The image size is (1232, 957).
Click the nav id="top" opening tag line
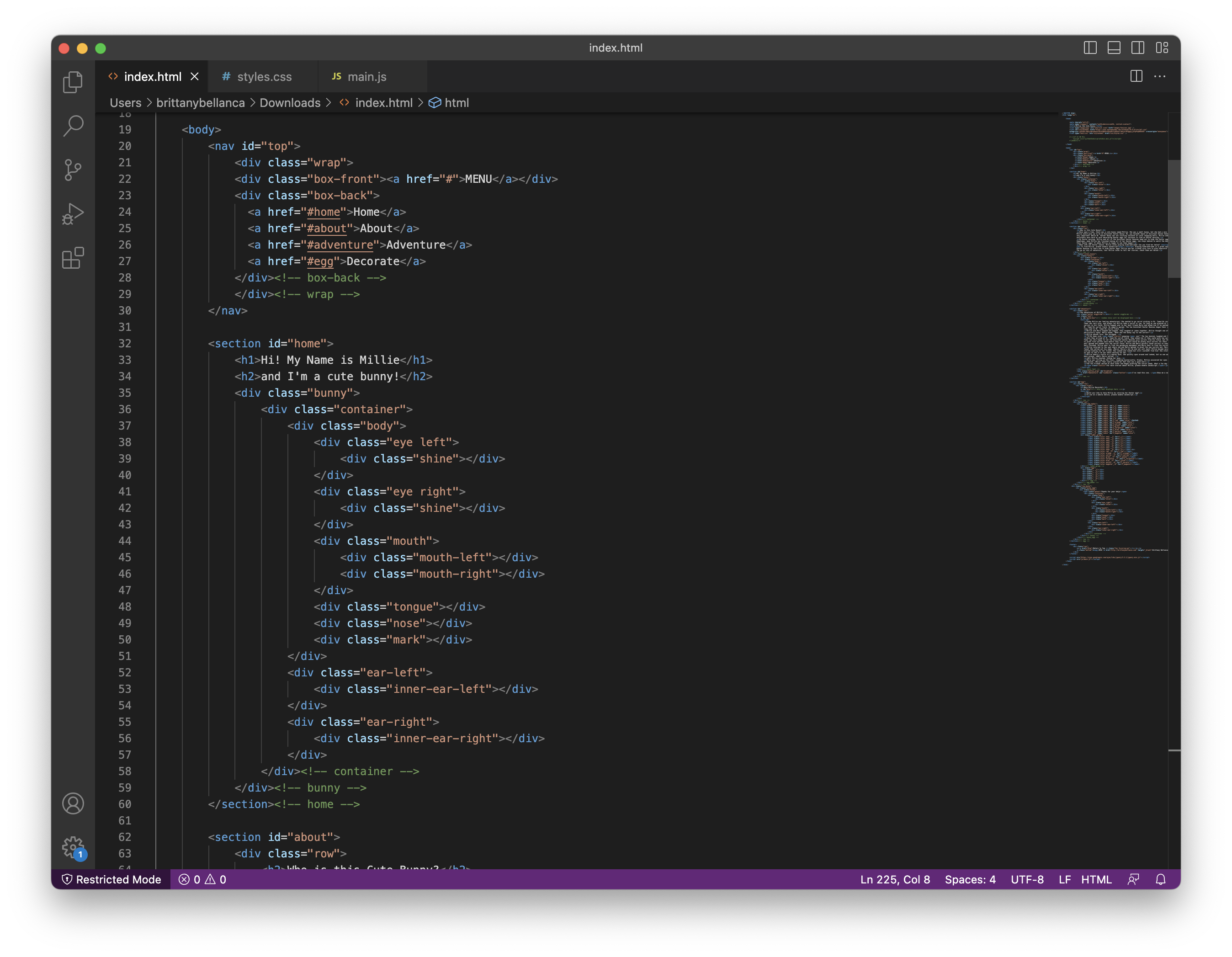[x=254, y=146]
